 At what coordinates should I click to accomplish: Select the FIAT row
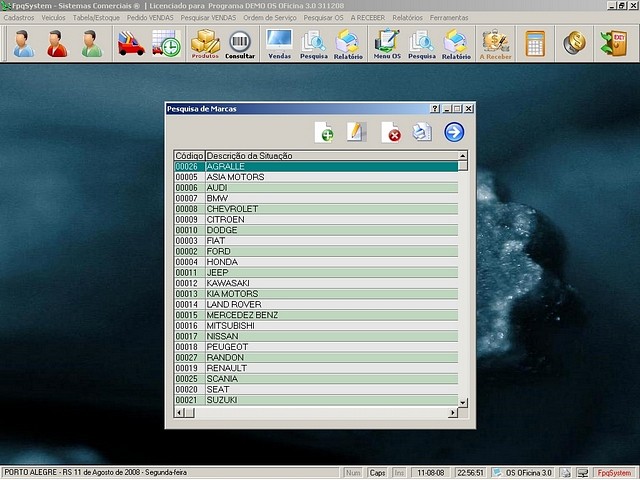point(316,240)
